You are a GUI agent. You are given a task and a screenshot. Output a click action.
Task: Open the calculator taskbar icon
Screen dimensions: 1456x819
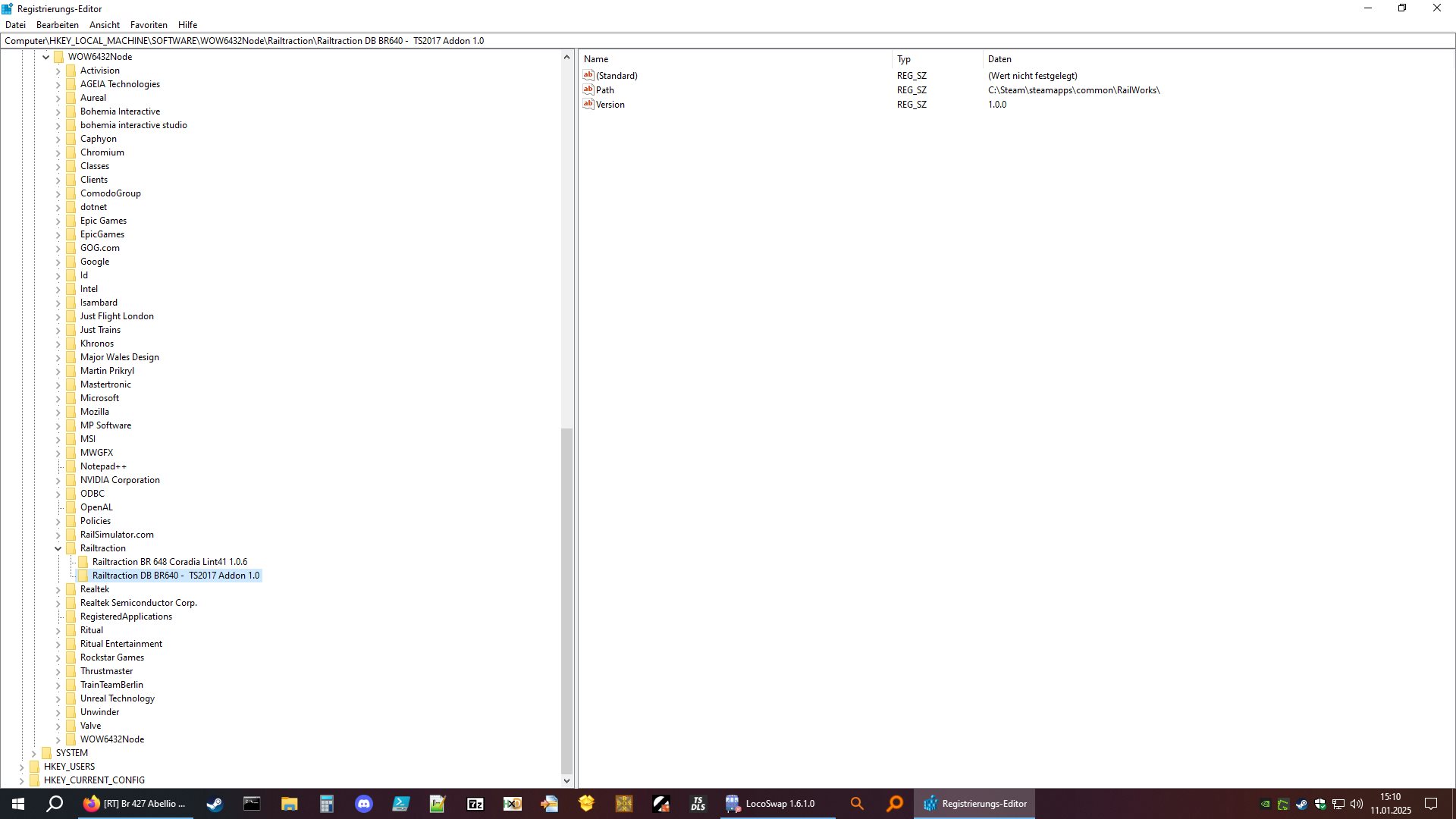tap(327, 804)
